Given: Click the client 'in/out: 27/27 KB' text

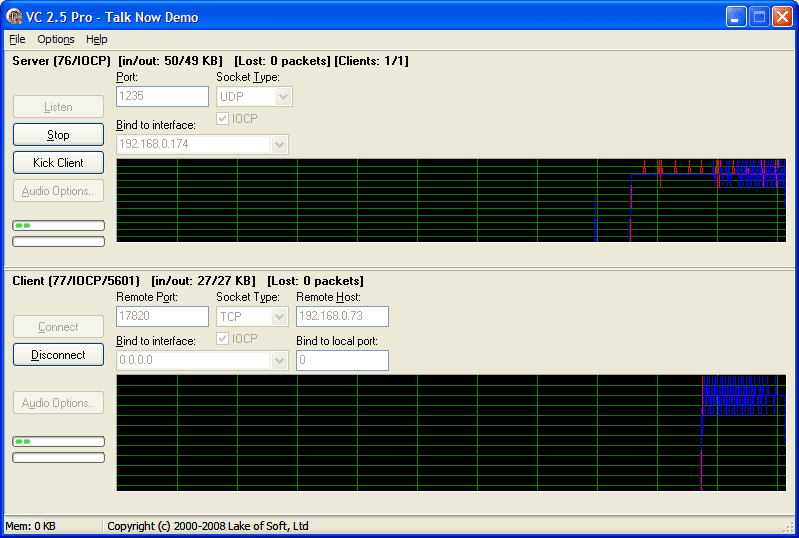Looking at the screenshot, I should click(x=204, y=281).
